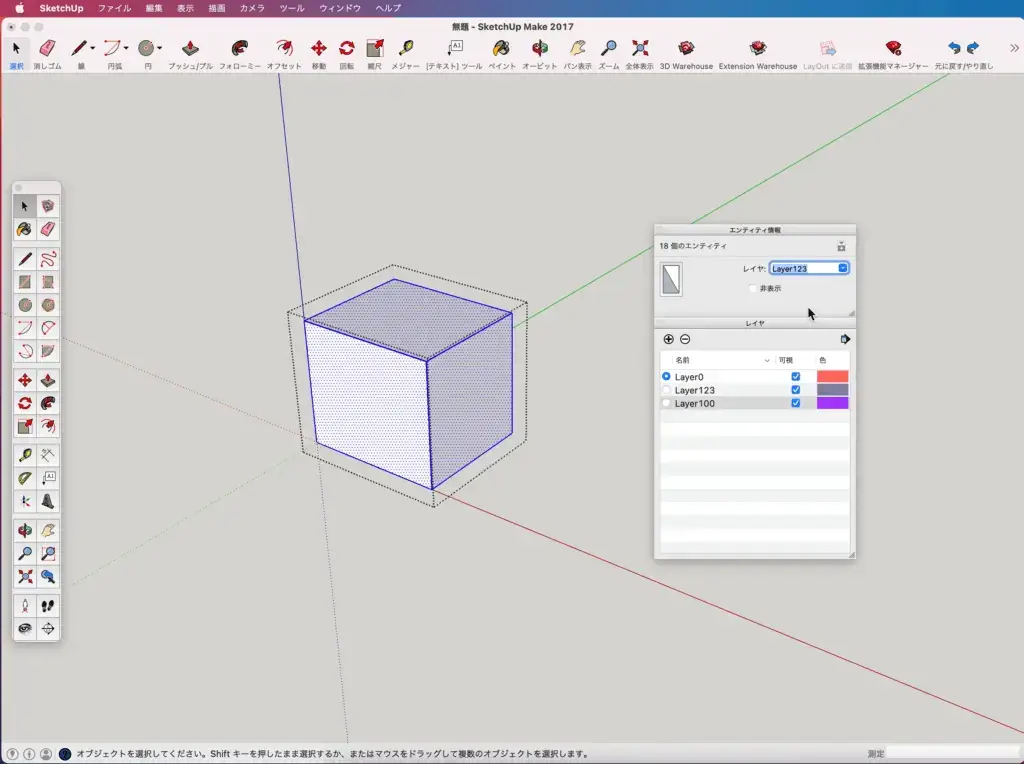Image resolution: width=1024 pixels, height=764 pixels.
Task: Expand the 円 circle tool dropdown arrow
Action: tap(159, 48)
